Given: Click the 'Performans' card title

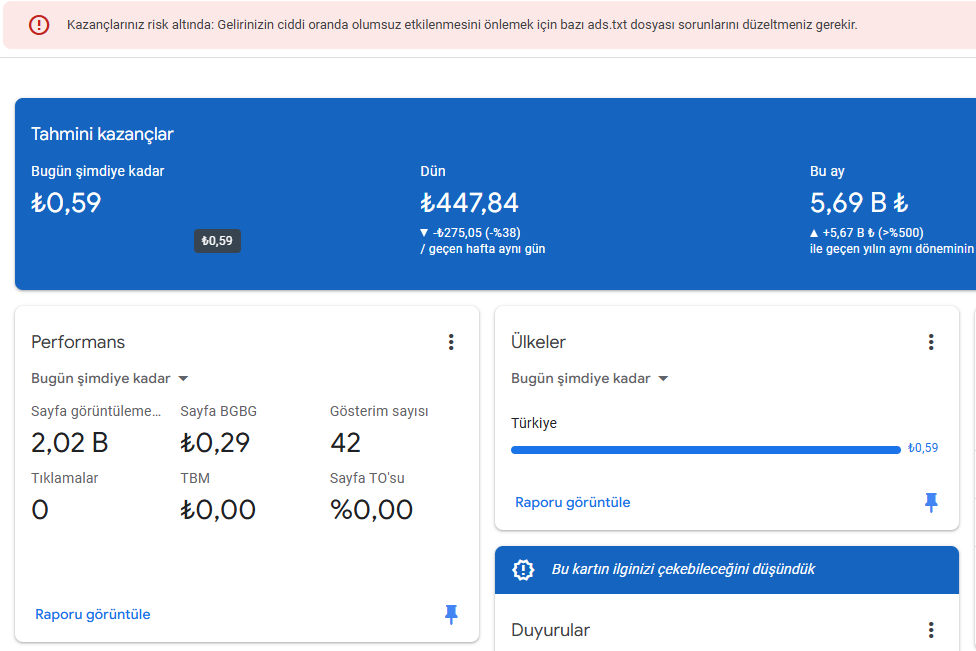Looking at the screenshot, I should [x=78, y=342].
